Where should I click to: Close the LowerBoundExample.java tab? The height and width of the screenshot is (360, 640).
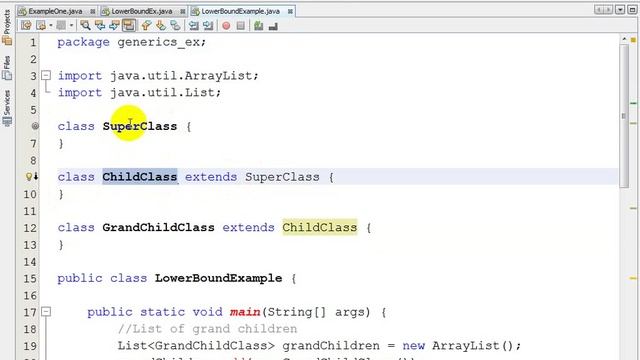(x=290, y=11)
